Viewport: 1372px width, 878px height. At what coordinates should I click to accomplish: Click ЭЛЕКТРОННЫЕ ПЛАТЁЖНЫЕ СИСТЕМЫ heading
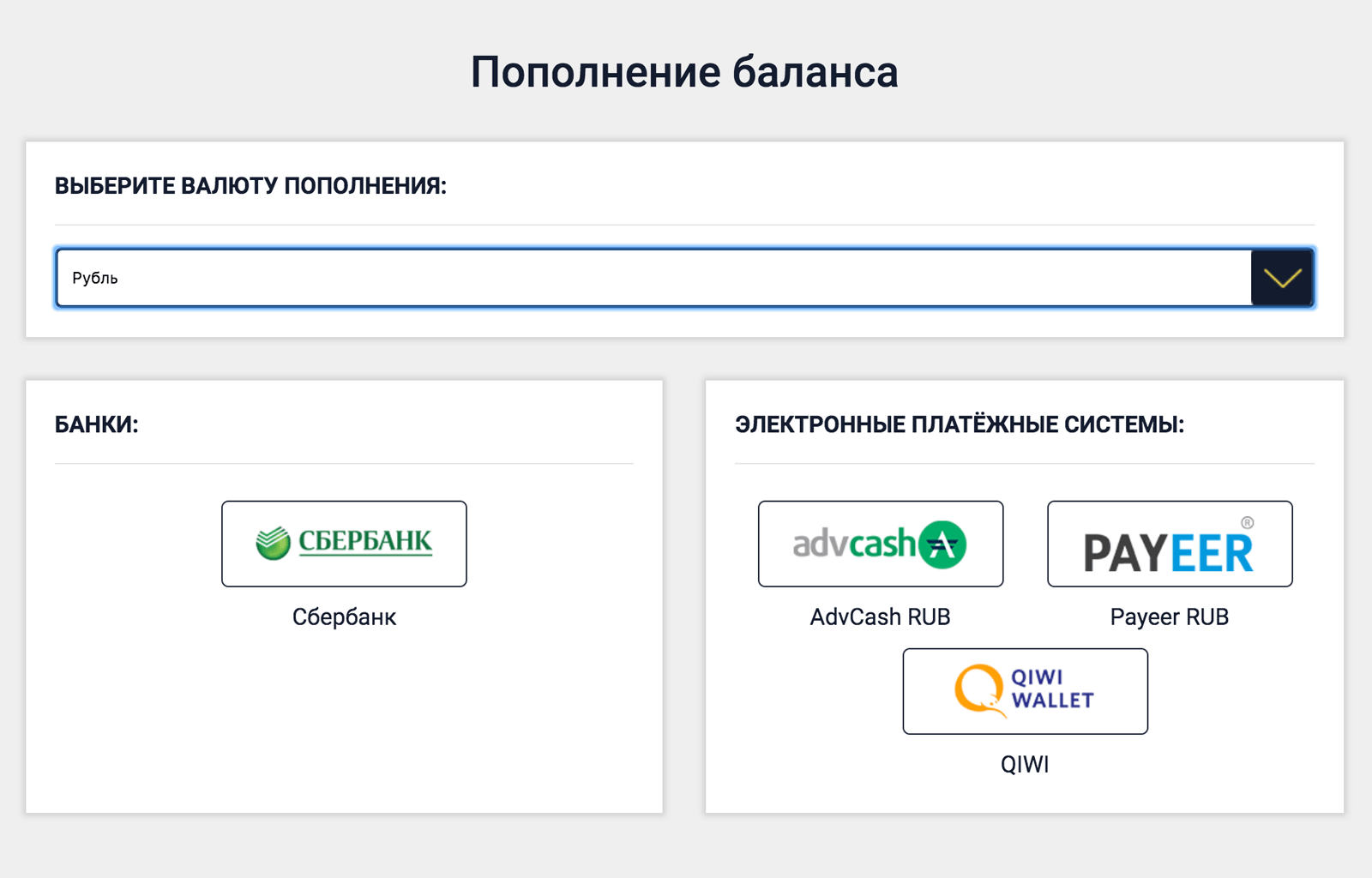coord(960,424)
